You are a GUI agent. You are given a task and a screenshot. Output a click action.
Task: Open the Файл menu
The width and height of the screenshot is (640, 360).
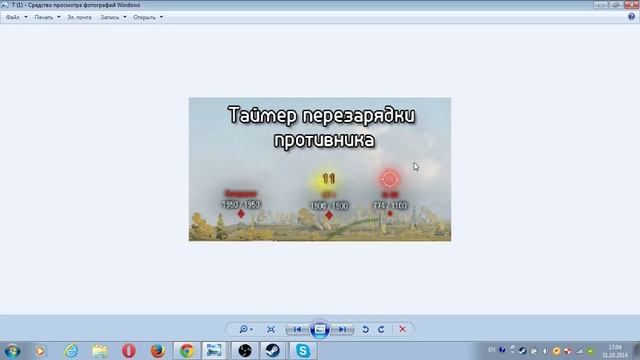click(13, 17)
